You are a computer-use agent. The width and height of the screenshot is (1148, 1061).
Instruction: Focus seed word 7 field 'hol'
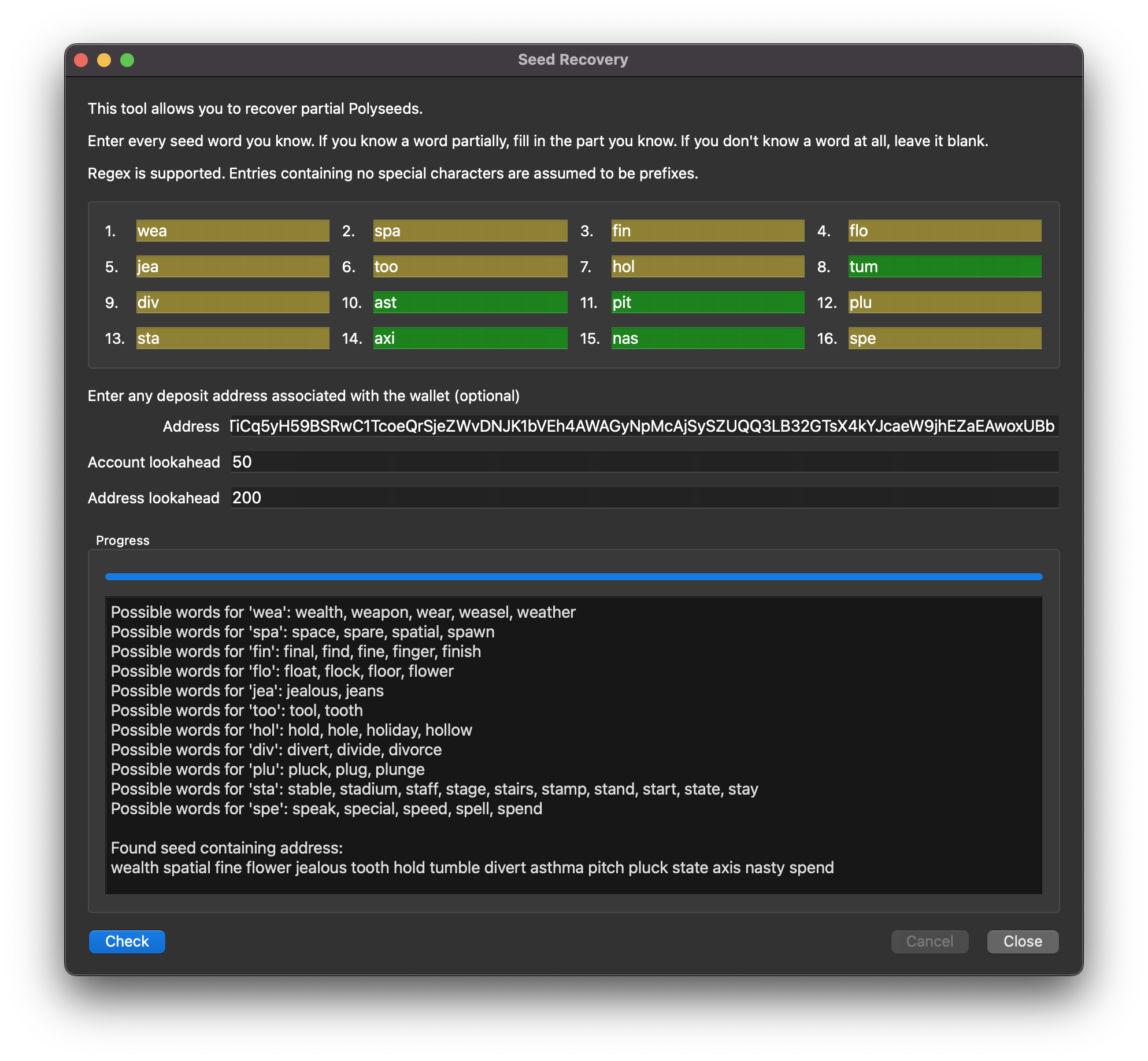point(708,266)
